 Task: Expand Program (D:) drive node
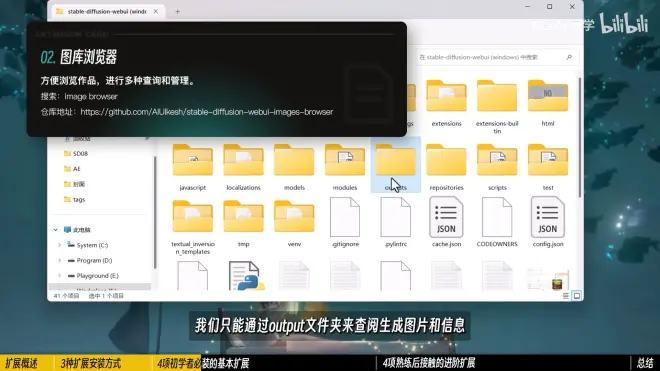pyautogui.click(x=59, y=261)
